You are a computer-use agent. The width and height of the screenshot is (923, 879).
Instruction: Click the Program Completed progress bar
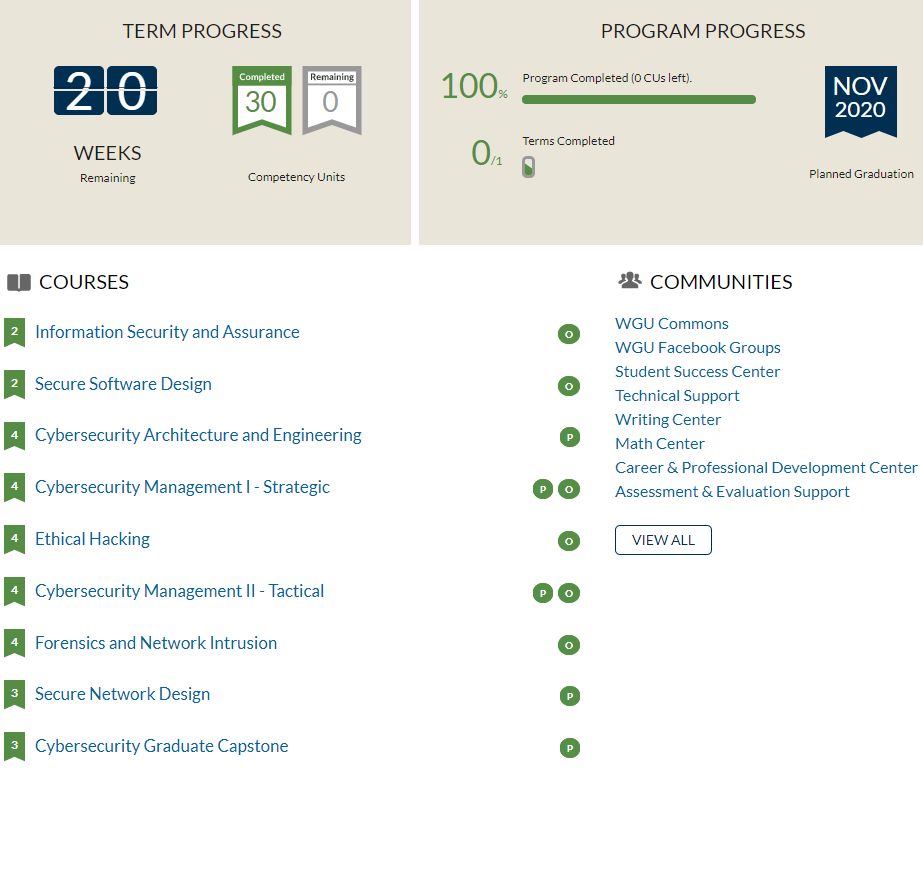pos(638,99)
